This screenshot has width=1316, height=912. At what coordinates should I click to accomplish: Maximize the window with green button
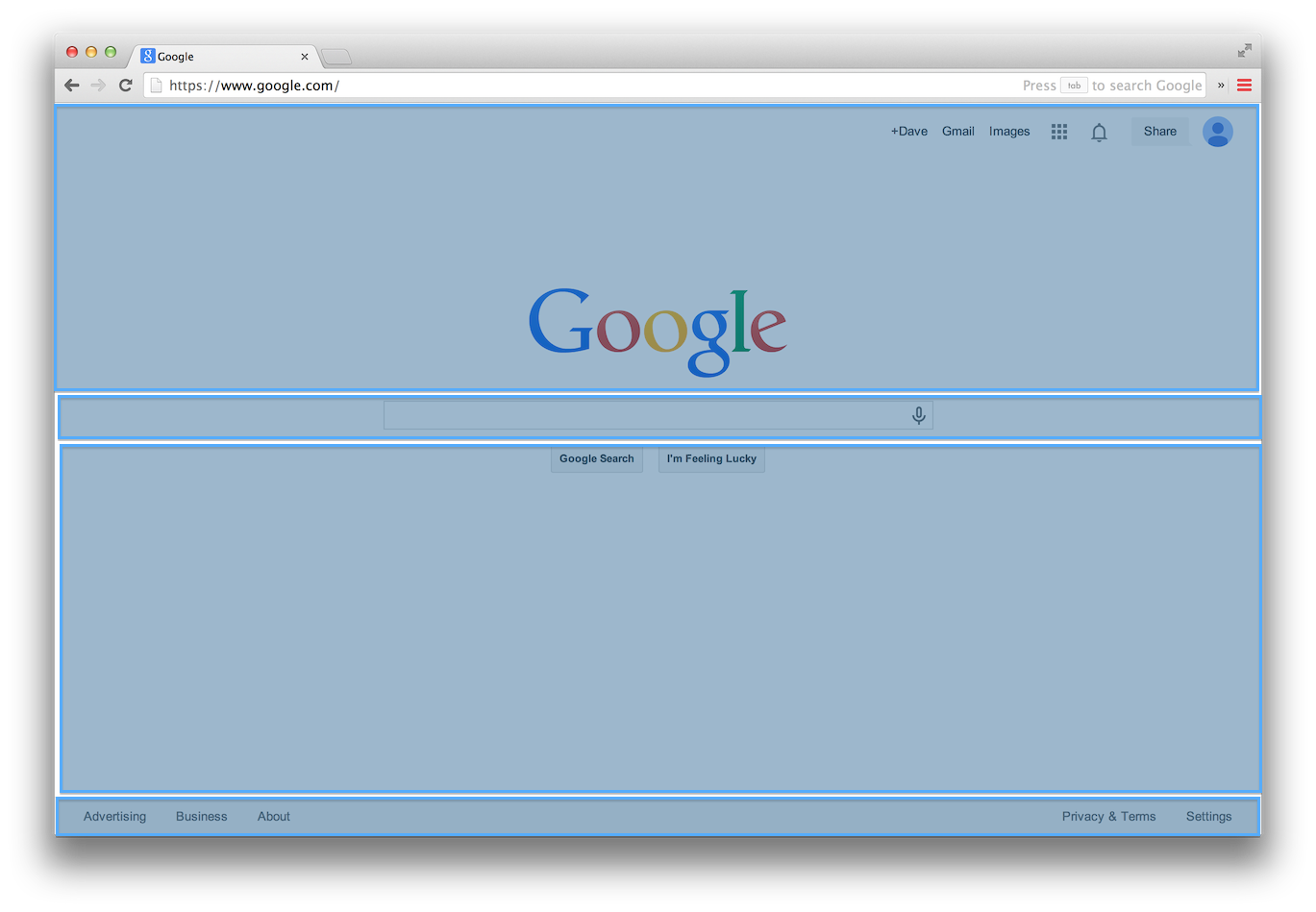tap(111, 52)
